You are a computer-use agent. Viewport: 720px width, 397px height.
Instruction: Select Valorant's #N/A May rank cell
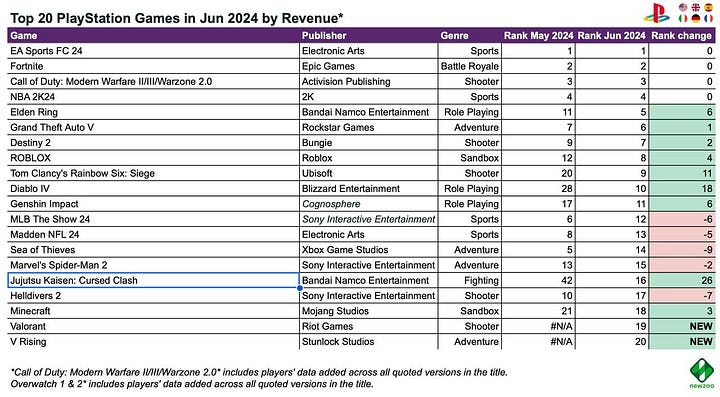click(x=538, y=326)
